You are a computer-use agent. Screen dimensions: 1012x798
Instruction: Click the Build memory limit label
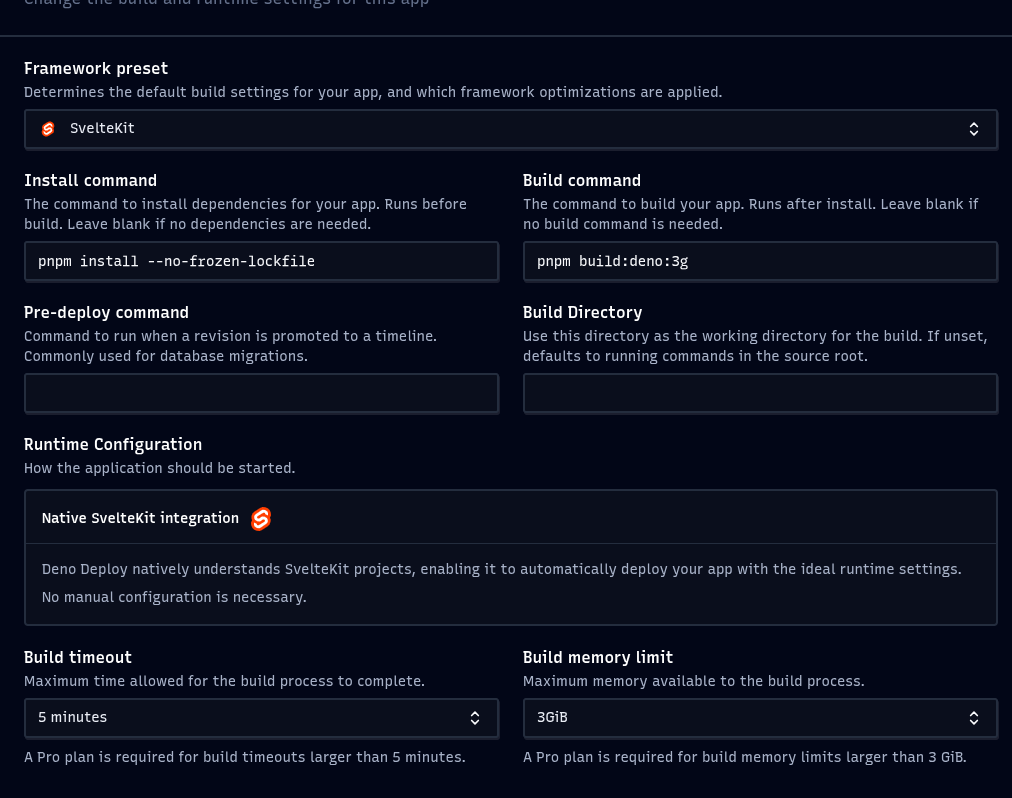598,658
